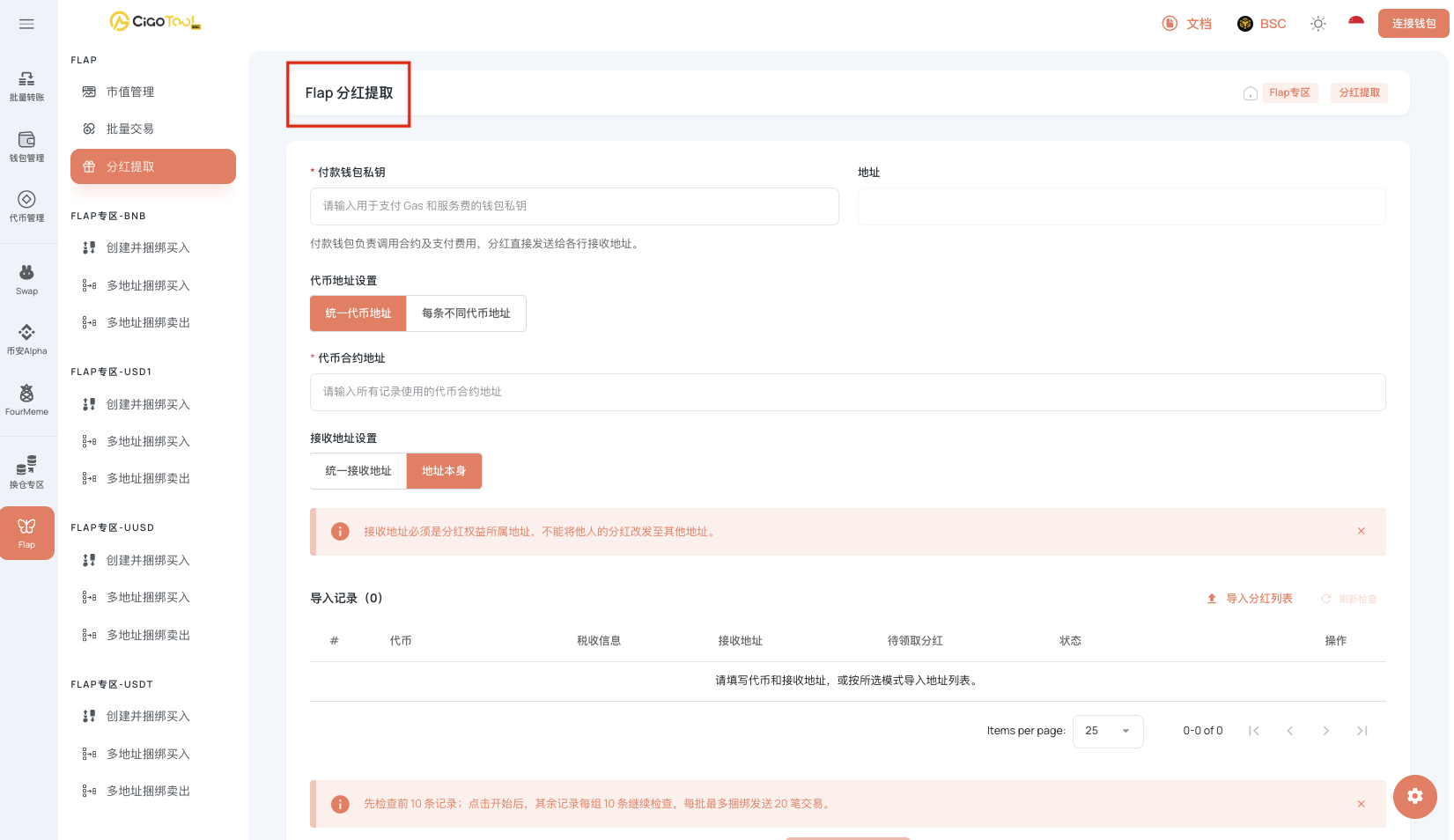This screenshot has height=840, width=1454.
Task: Open 批量交易 in the FLAP menu
Action: [x=153, y=129]
